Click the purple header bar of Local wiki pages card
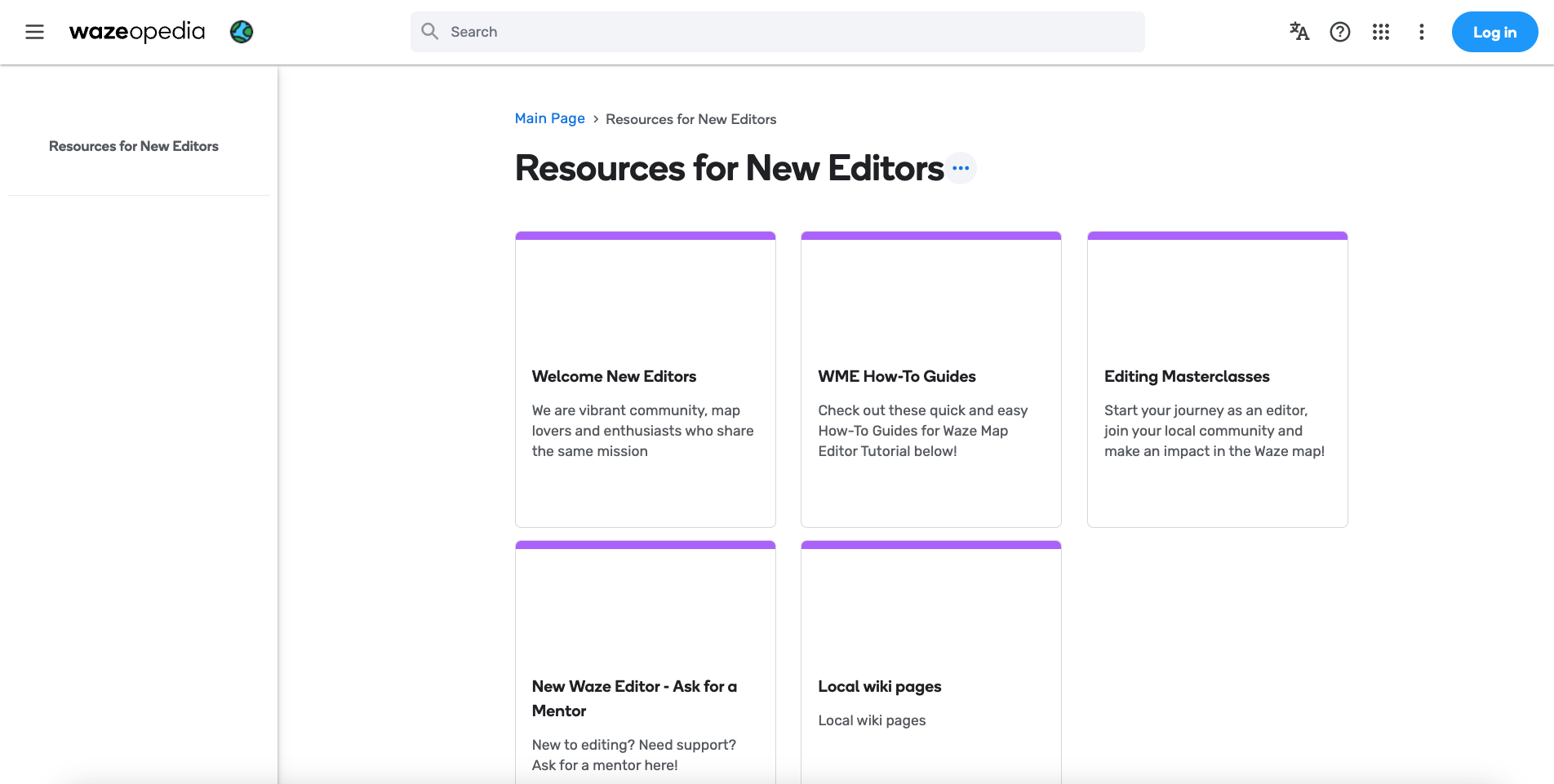1554x784 pixels. [x=930, y=544]
